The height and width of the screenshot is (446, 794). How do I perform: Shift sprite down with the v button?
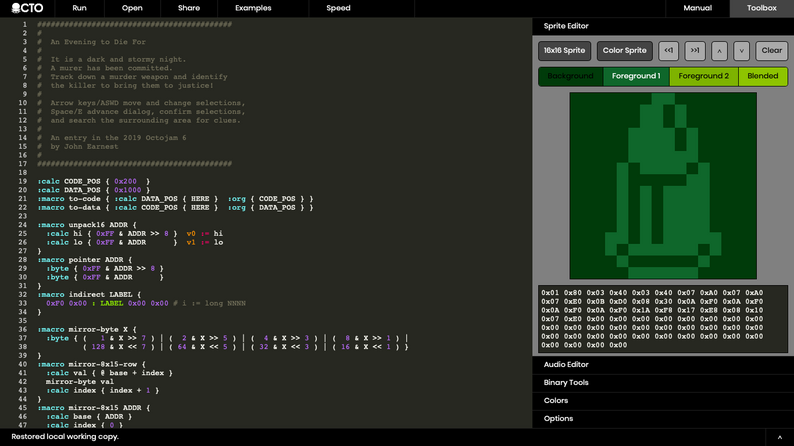click(741, 50)
